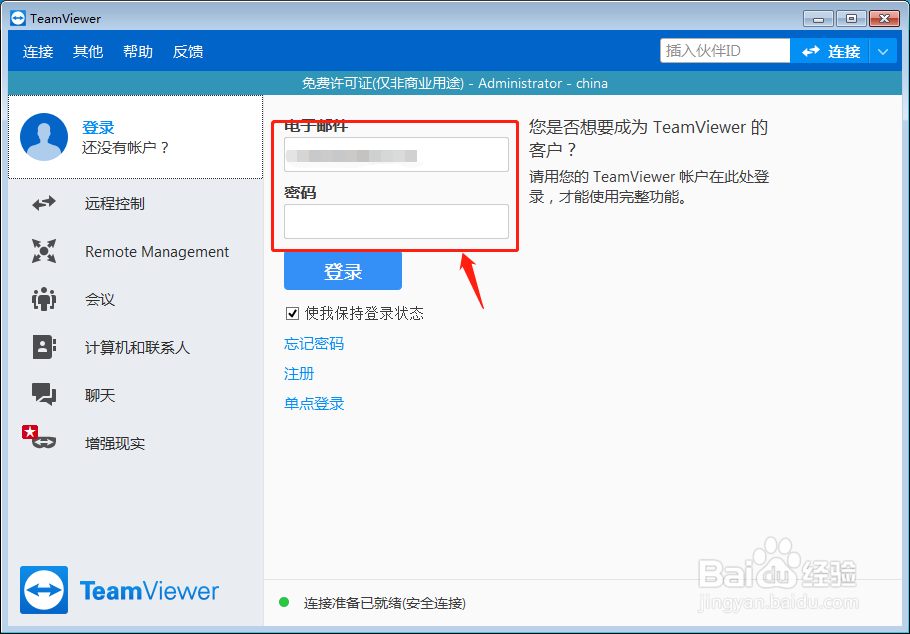Minimize the TeamViewer window
Screen dimensions: 910x634
(x=818, y=19)
